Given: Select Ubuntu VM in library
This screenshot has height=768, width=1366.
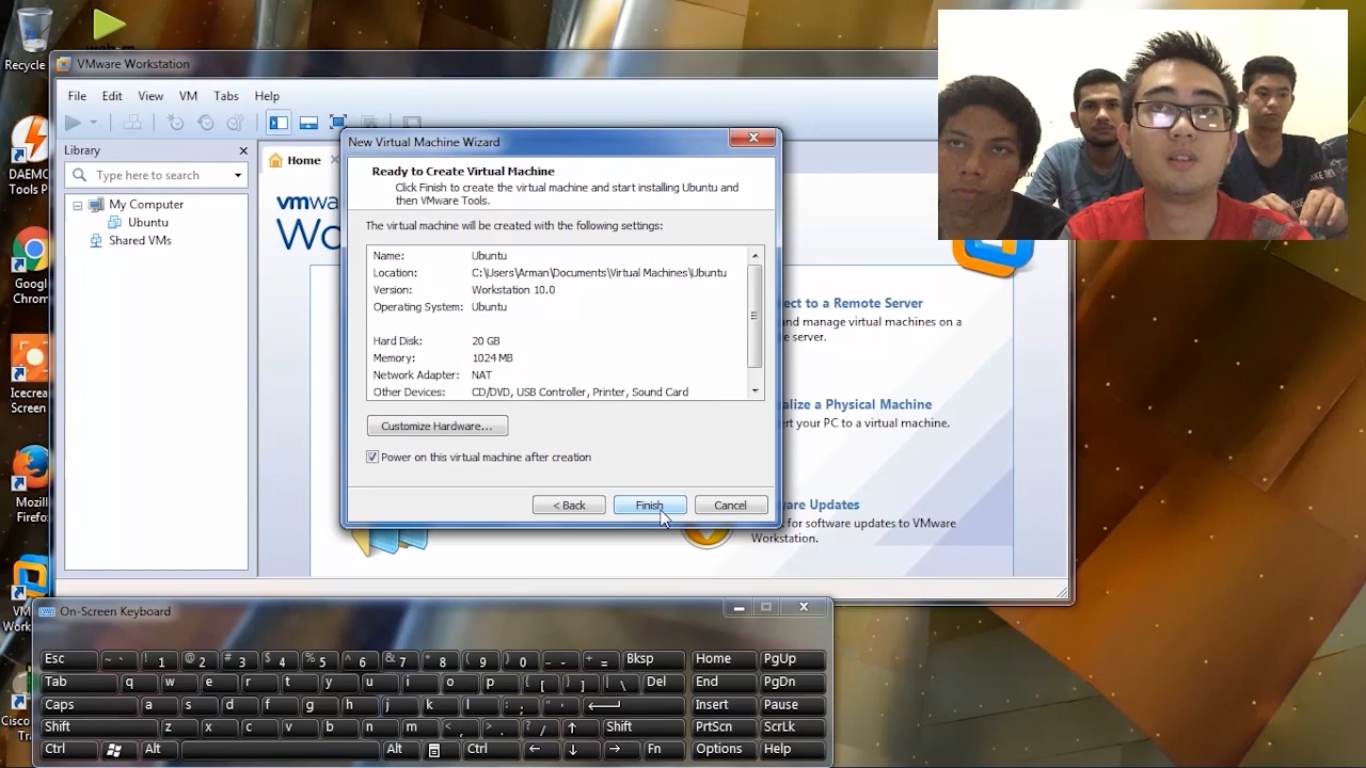Looking at the screenshot, I should pyautogui.click(x=148, y=222).
